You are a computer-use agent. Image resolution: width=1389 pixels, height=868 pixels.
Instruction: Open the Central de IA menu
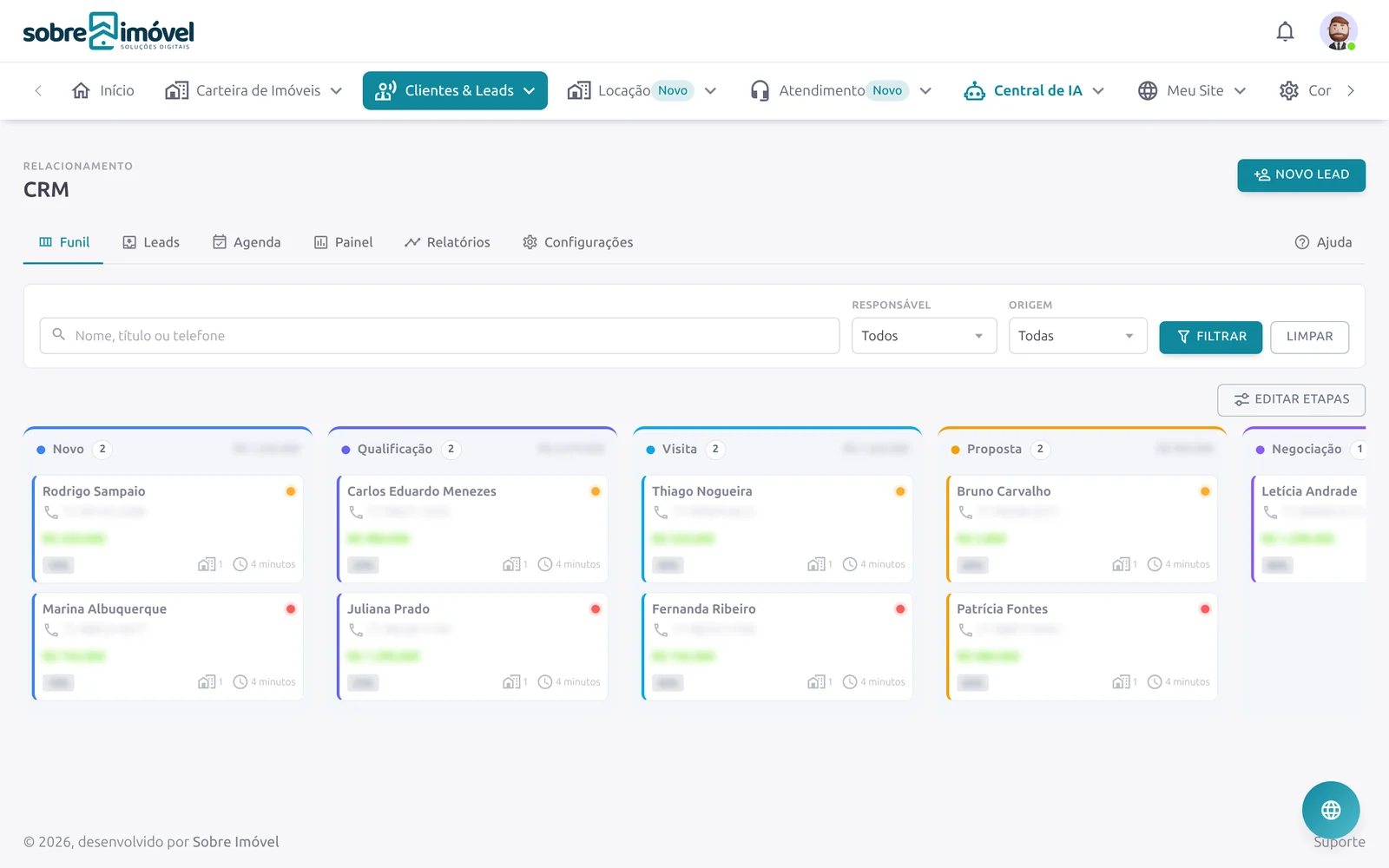click(x=1034, y=90)
